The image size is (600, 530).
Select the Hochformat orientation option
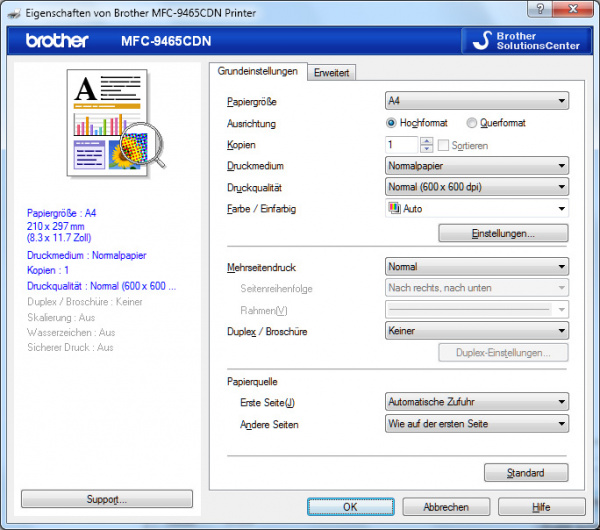point(392,123)
